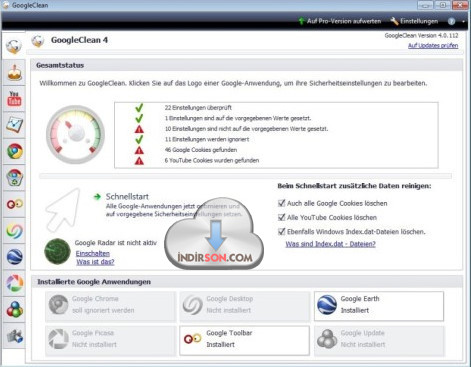Click 'Installierte Google Anwendungen' section header
The width and height of the screenshot is (471, 367).
[x=247, y=282]
